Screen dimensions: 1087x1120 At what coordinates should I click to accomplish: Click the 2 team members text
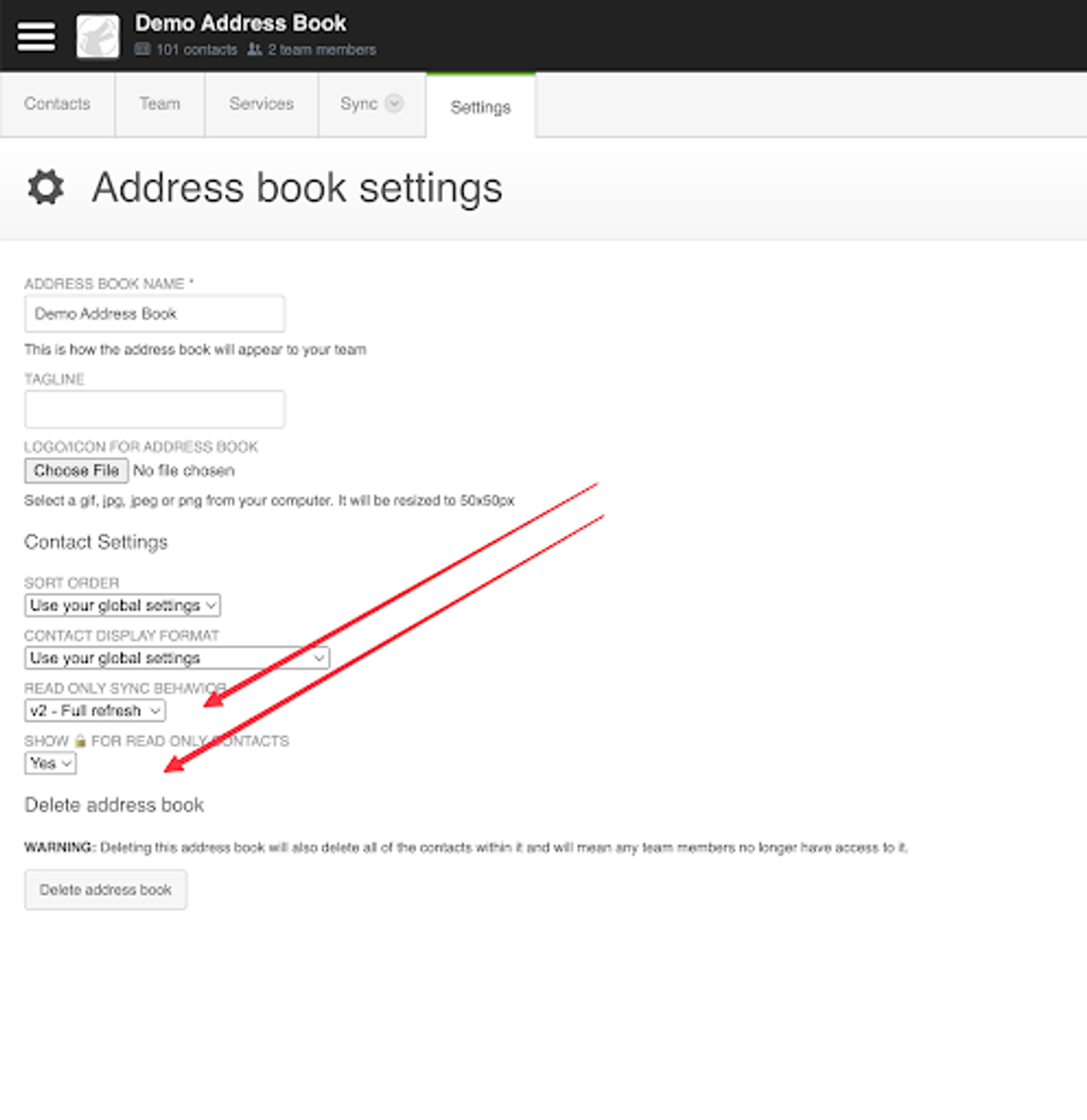pos(321,50)
